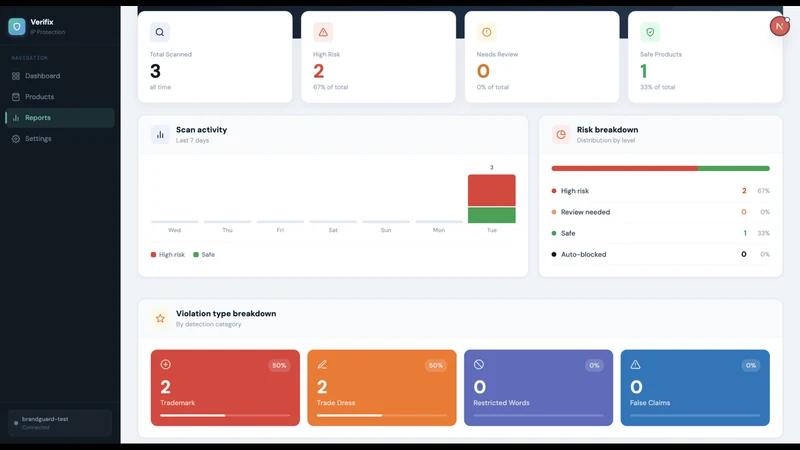Click the 50% badge on Trademark card

pos(279,365)
